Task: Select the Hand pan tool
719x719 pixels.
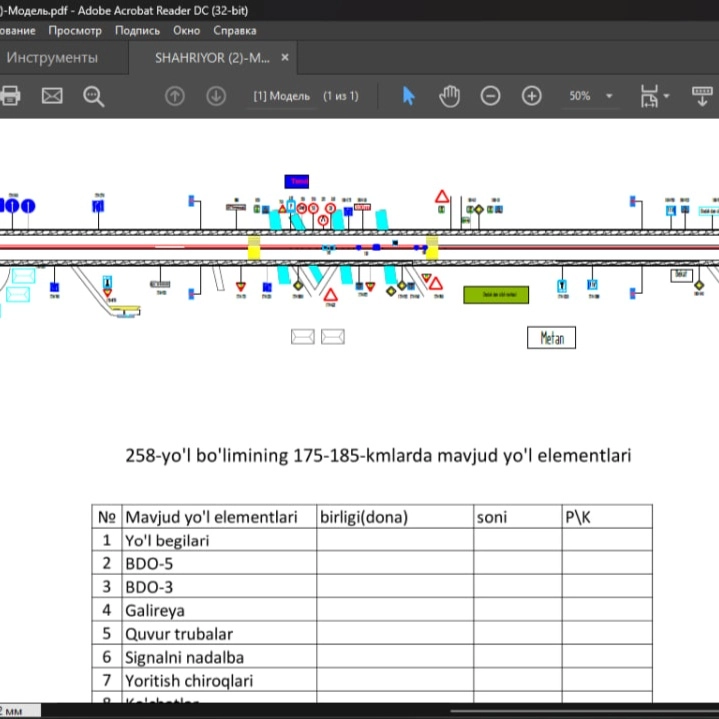Action: [450, 96]
